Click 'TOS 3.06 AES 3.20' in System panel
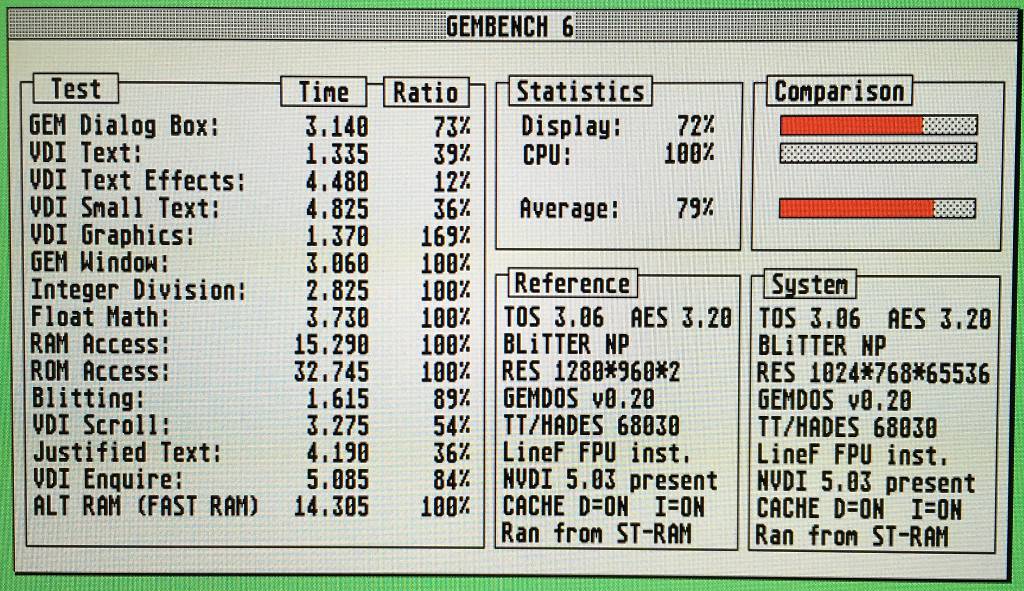This screenshot has height=591, width=1024. point(874,319)
